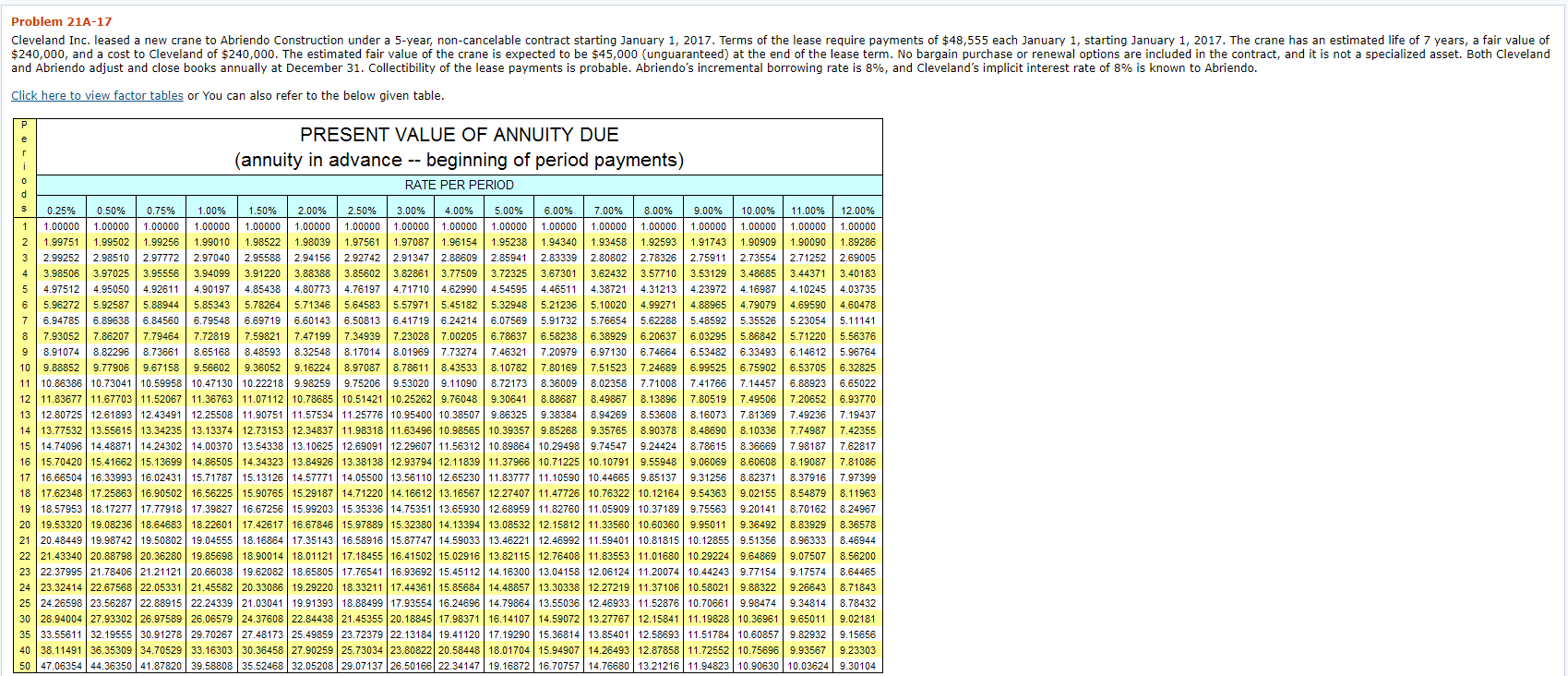Click the 'PRESENT VALUE OF ANNUITY DUE' table title

pyautogui.click(x=460, y=135)
